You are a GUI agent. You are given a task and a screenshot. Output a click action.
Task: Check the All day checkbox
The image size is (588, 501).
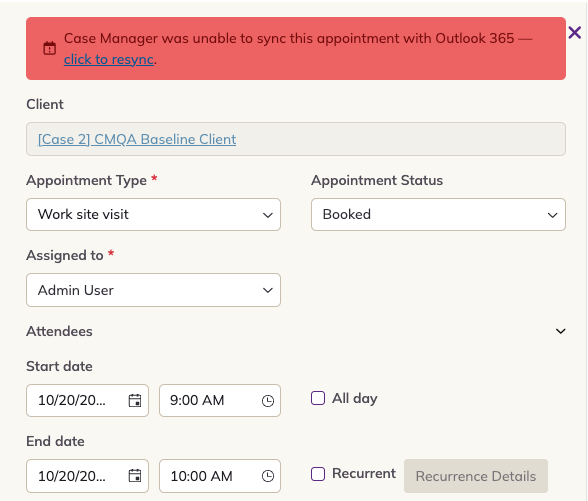click(318, 398)
